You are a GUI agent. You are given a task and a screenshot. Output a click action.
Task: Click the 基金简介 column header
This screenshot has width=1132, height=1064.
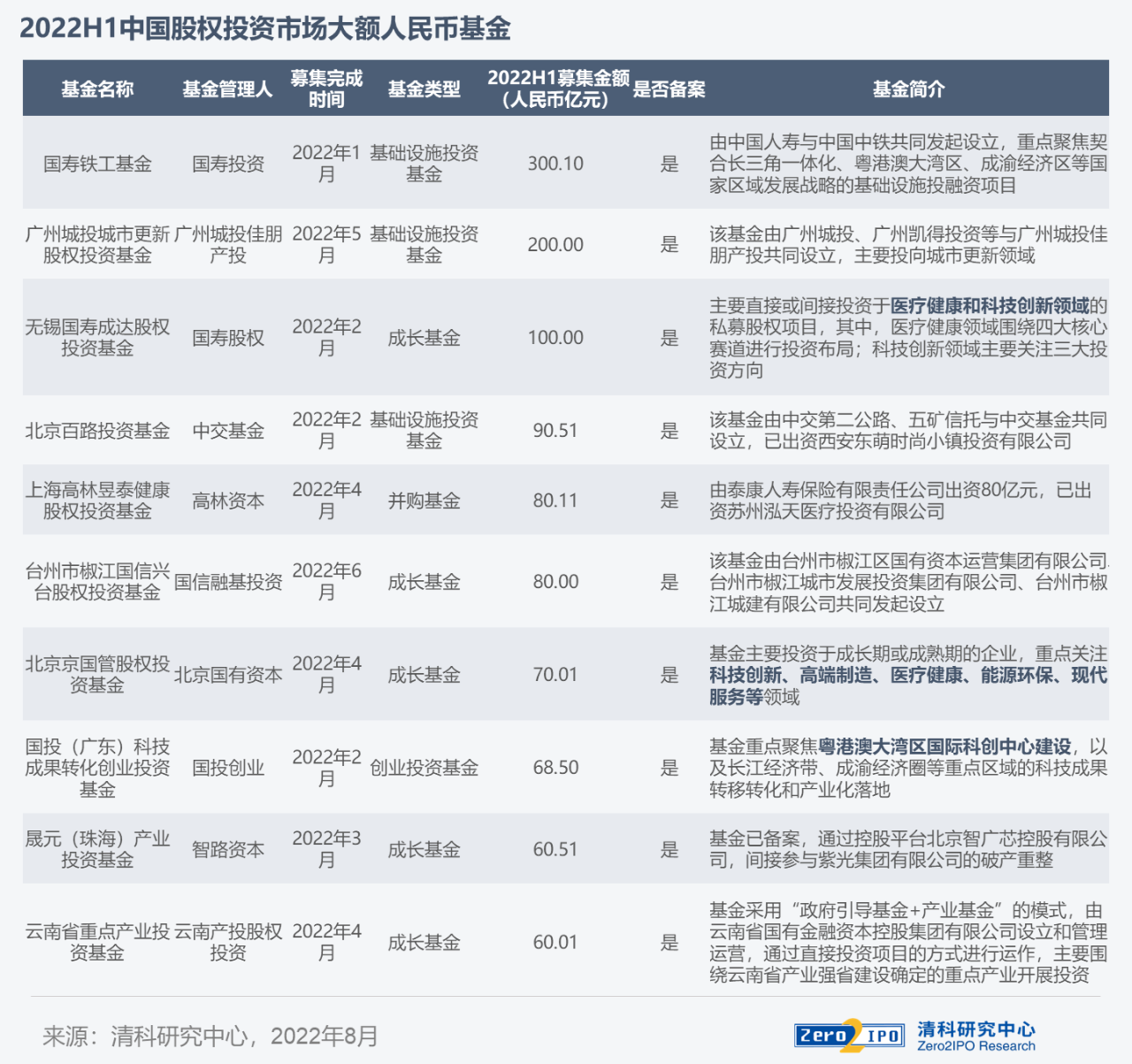(908, 88)
